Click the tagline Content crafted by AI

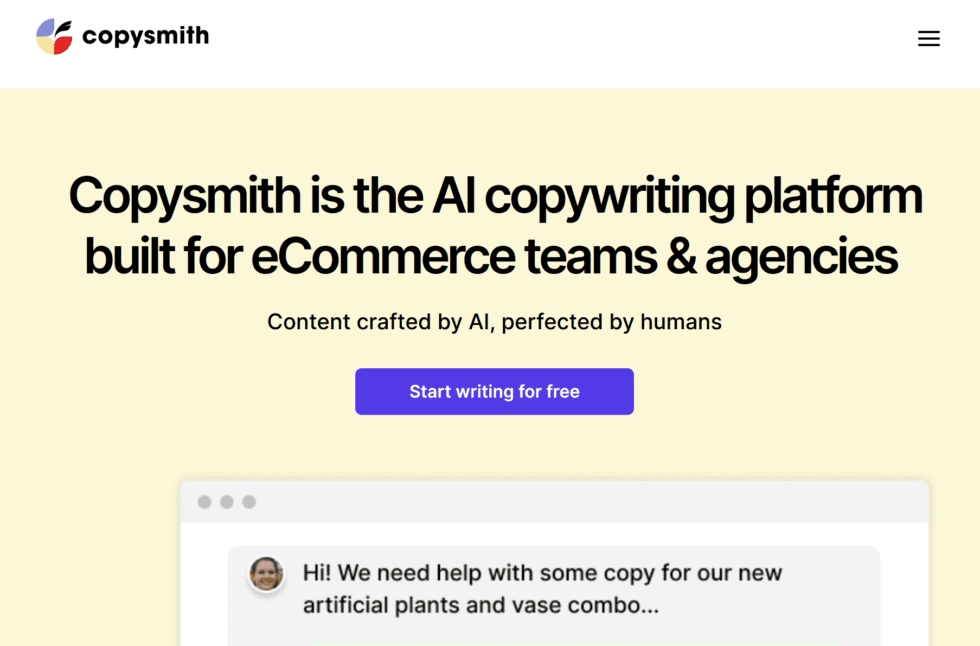(x=494, y=322)
